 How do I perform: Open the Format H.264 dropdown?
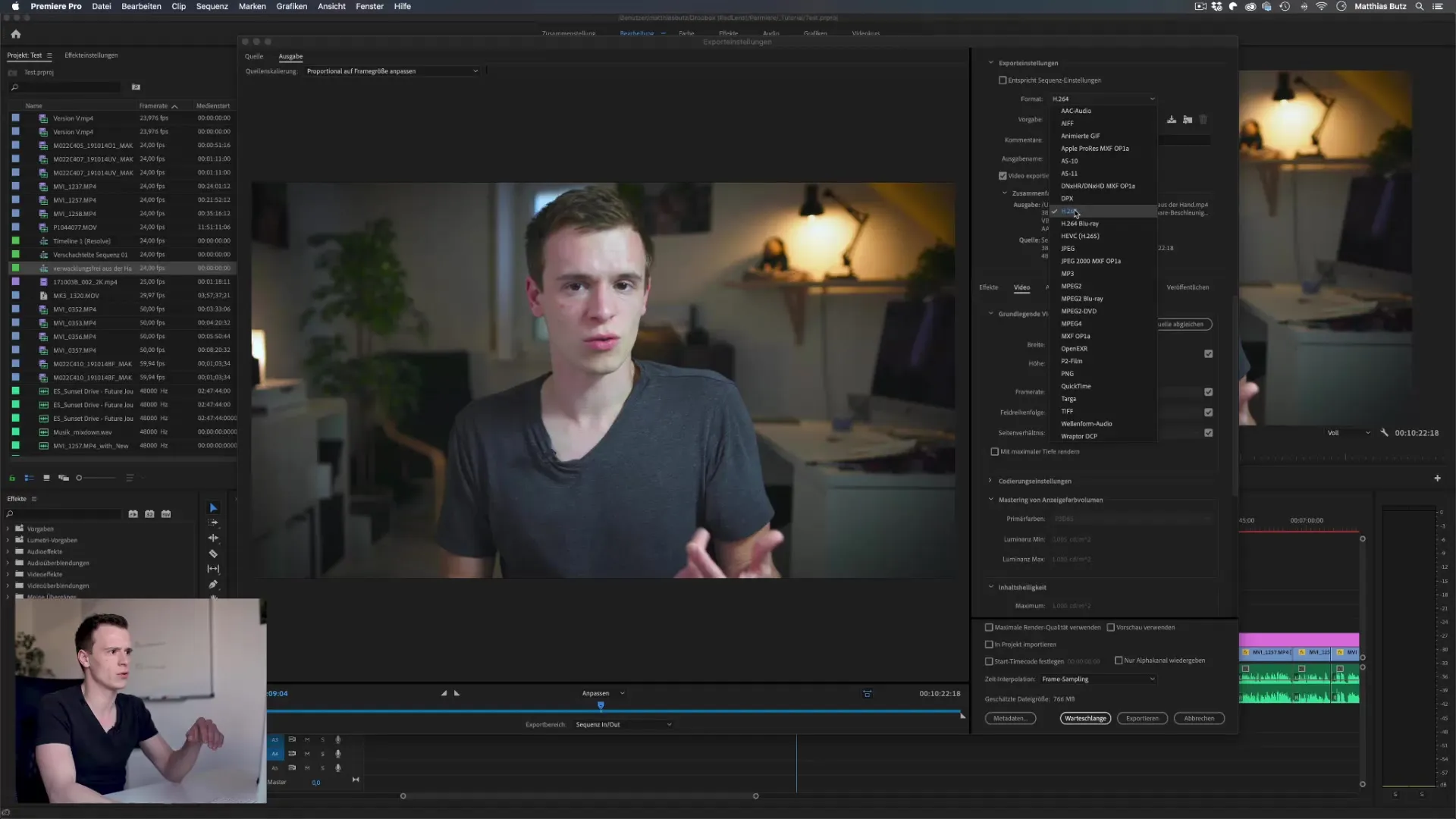(1103, 99)
